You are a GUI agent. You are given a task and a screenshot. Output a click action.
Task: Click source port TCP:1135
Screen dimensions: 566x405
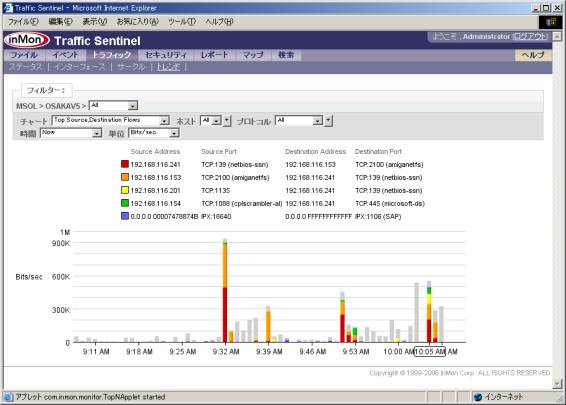pos(215,191)
